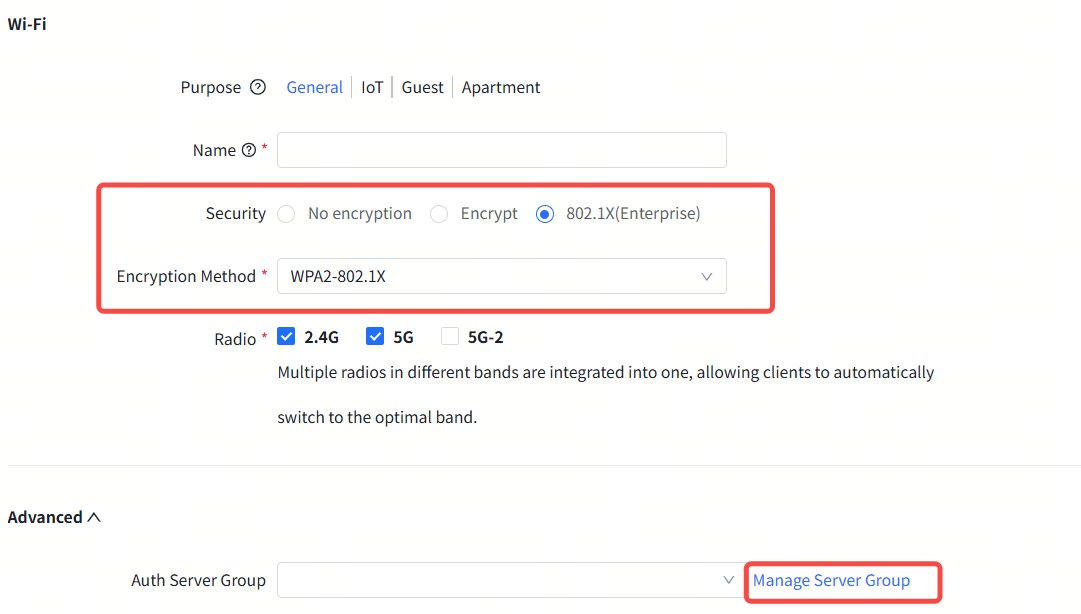The width and height of the screenshot is (1081, 614).
Task: Click the chevron arrow in Encryption Method field
Action: [707, 276]
